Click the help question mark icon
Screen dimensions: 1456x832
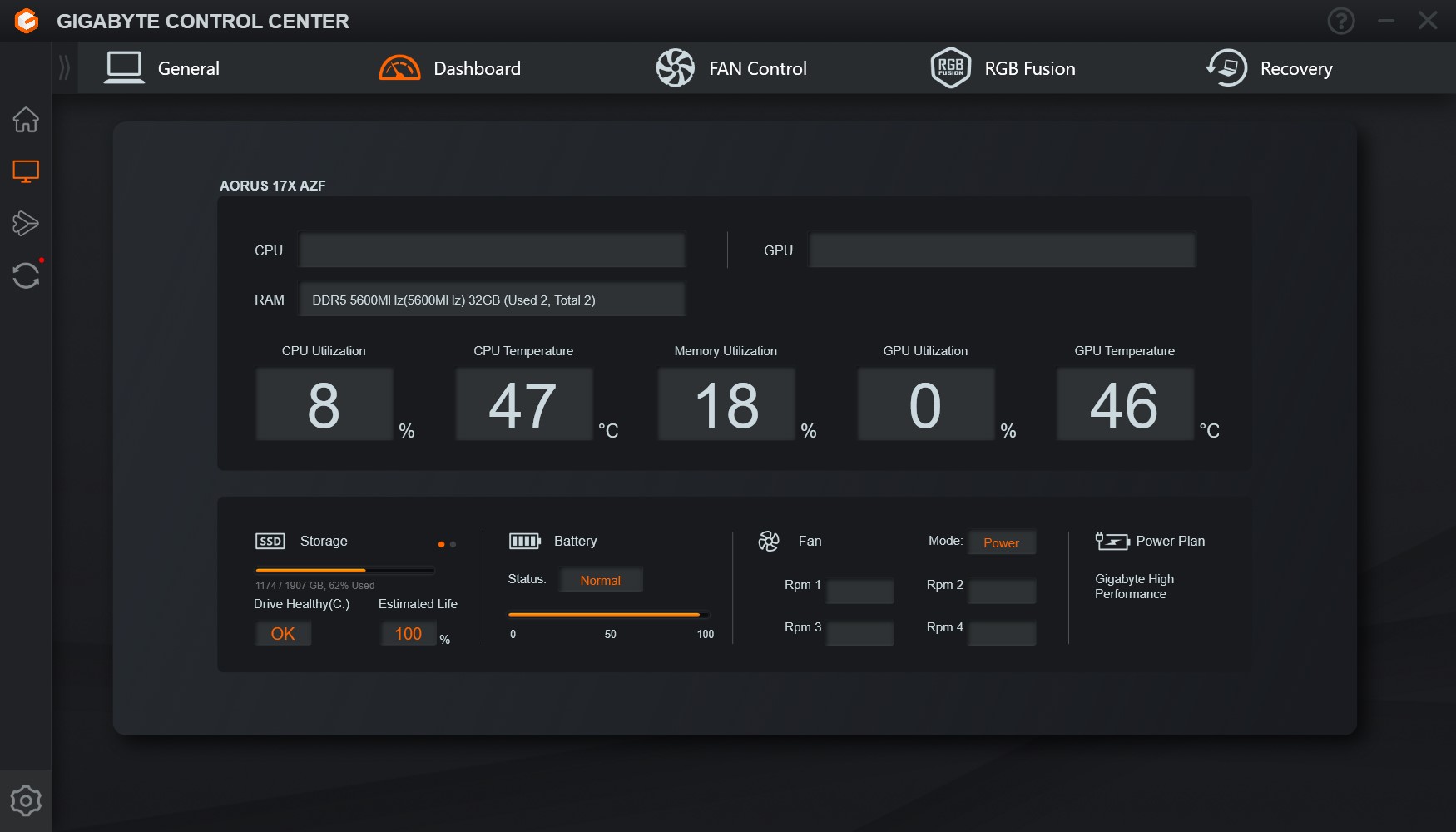tap(1340, 21)
